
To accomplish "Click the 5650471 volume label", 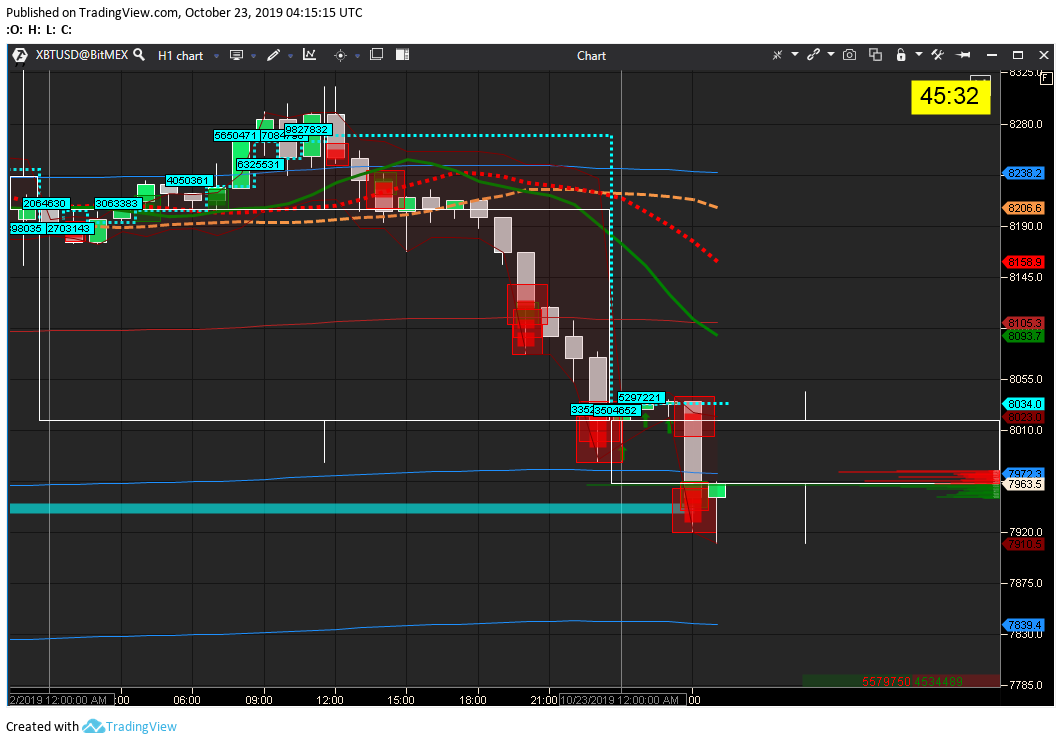I will (234, 136).
